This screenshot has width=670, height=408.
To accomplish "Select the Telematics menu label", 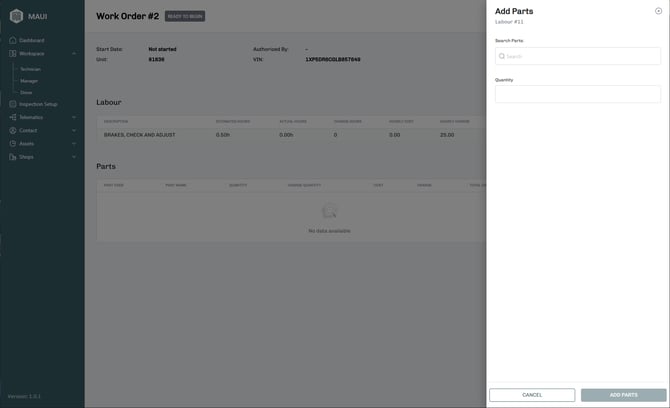I will pyautogui.click(x=31, y=117).
